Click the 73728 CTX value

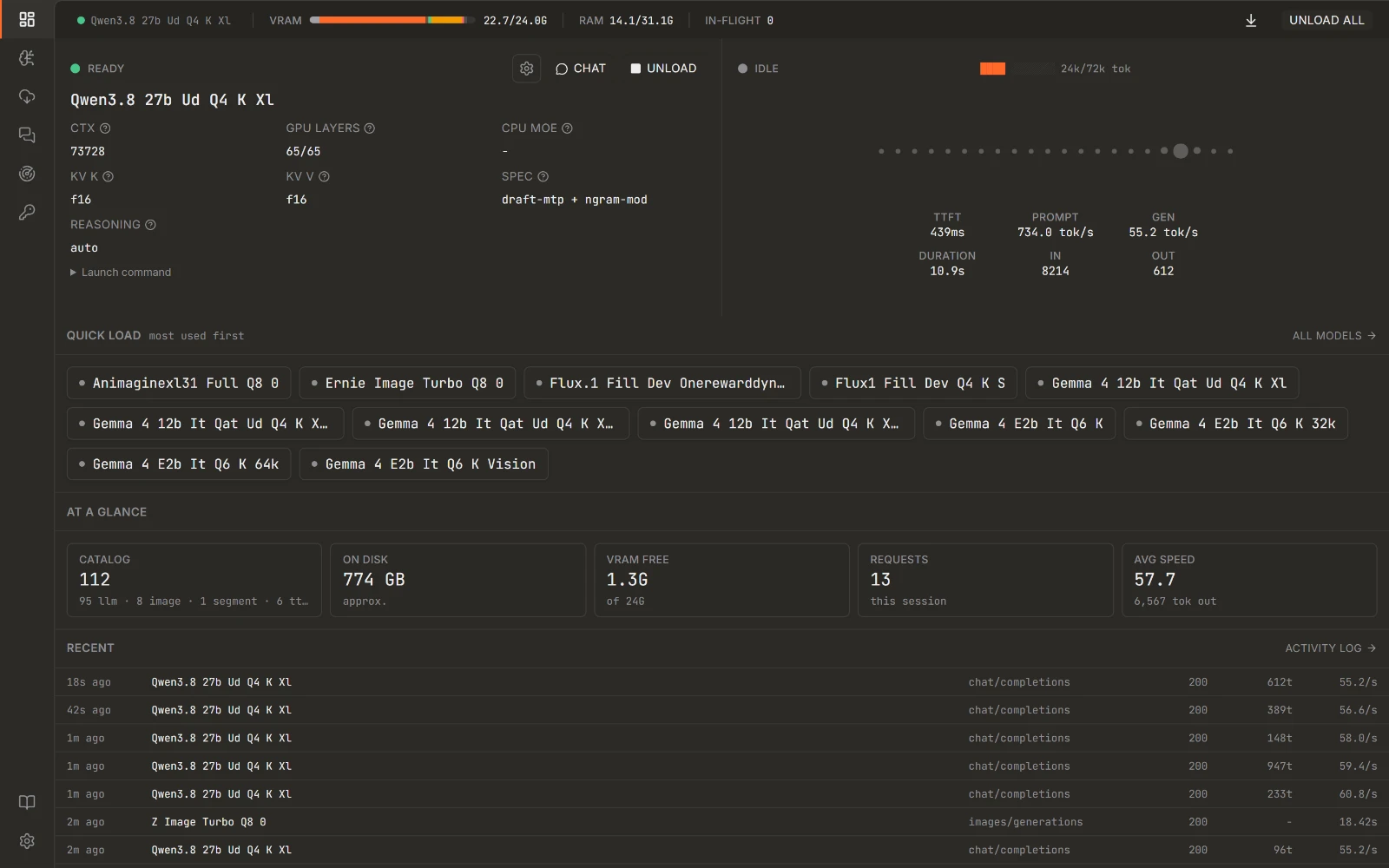[x=88, y=151]
